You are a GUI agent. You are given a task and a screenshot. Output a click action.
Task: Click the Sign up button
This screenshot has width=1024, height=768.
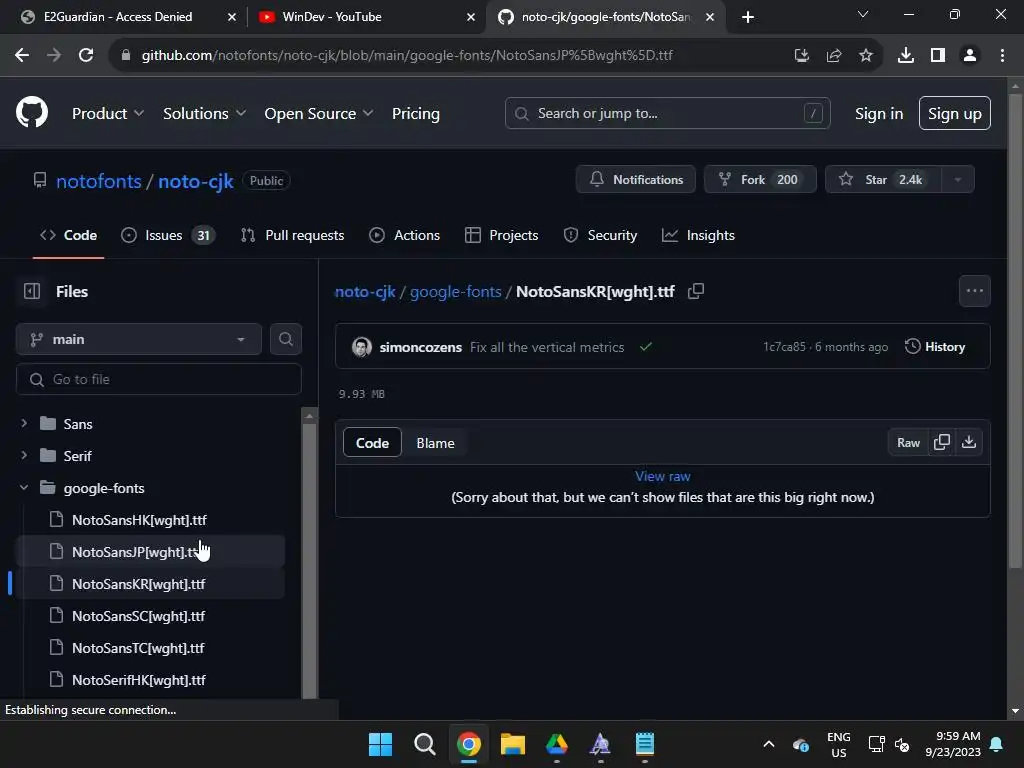(x=955, y=114)
